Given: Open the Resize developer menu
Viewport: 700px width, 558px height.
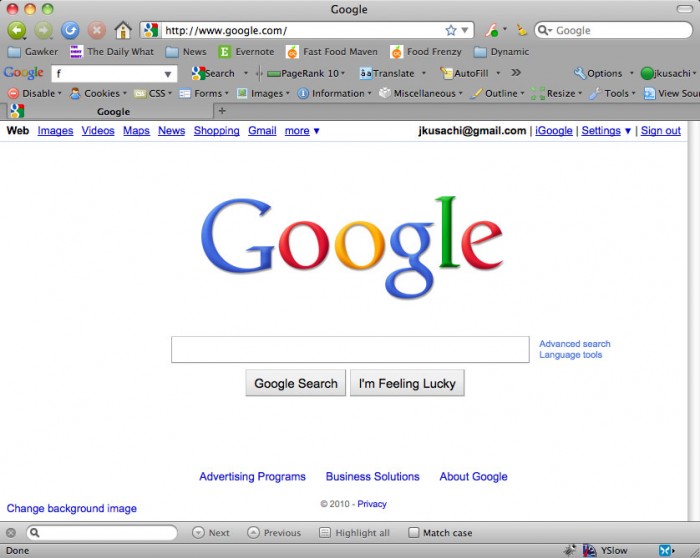Looking at the screenshot, I should [556, 93].
